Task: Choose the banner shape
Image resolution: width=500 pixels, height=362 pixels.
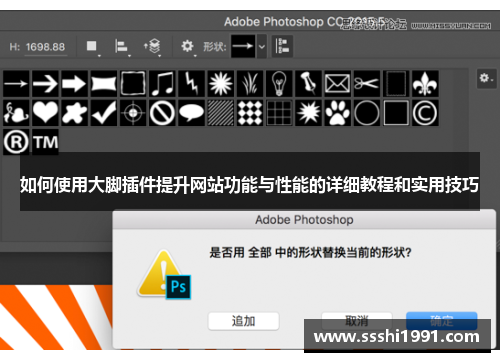Action: [x=104, y=84]
